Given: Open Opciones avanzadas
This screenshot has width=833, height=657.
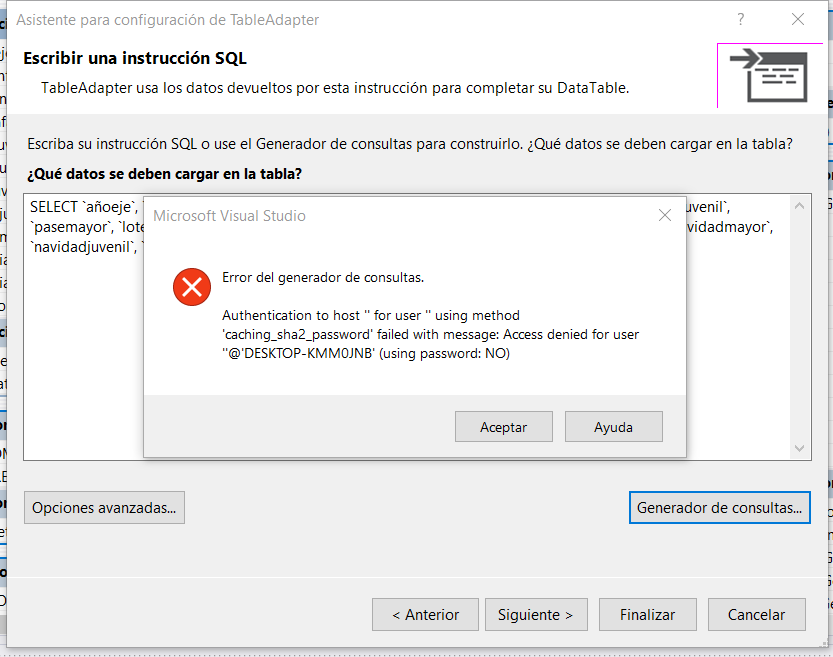Looking at the screenshot, I should coord(104,508).
